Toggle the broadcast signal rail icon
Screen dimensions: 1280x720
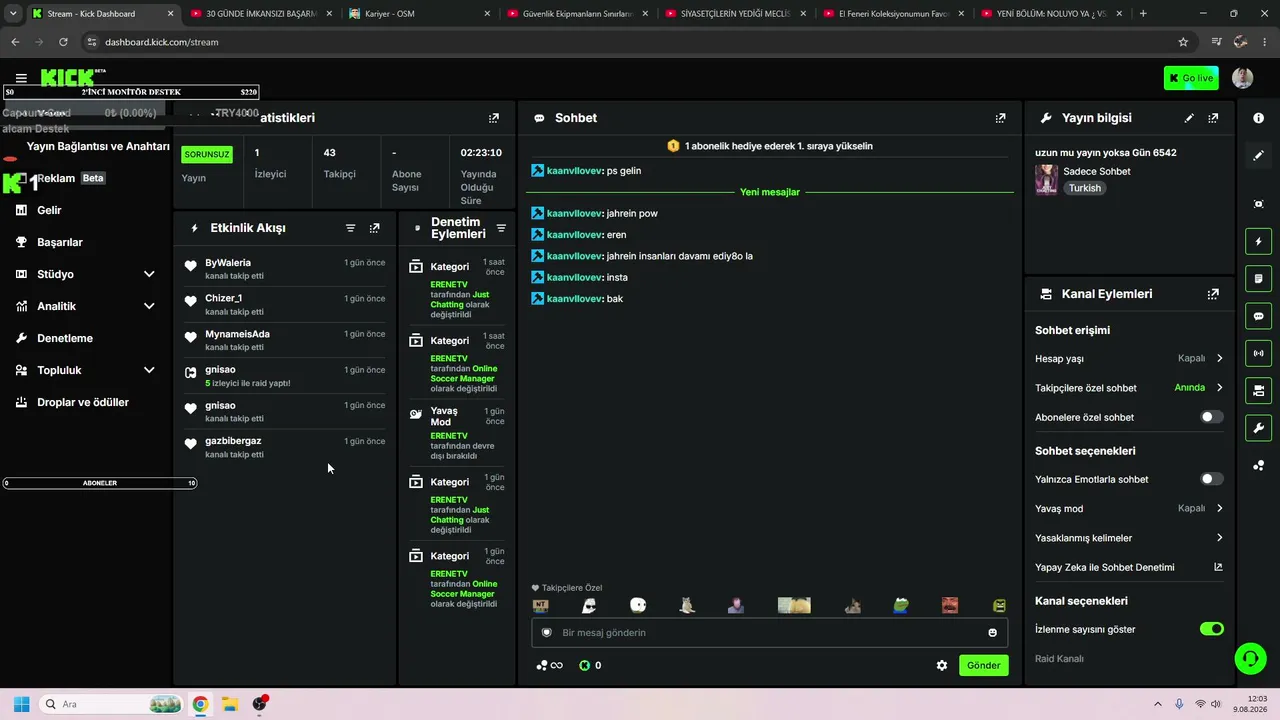point(1258,353)
